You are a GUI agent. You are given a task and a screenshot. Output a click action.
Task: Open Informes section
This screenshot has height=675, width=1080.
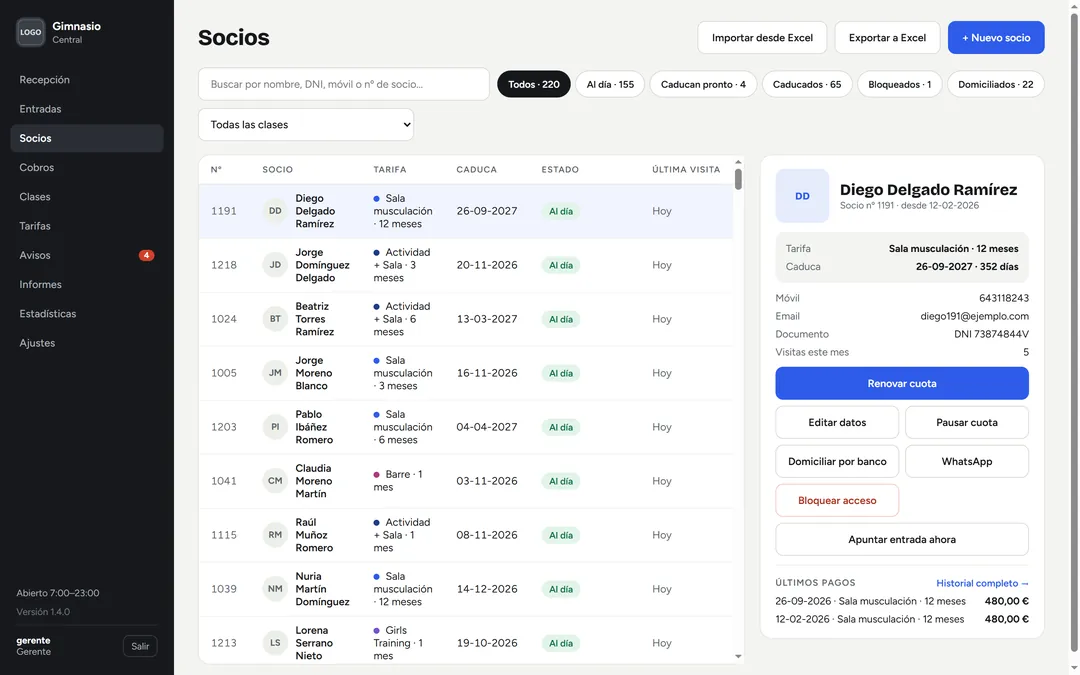[x=87, y=284]
